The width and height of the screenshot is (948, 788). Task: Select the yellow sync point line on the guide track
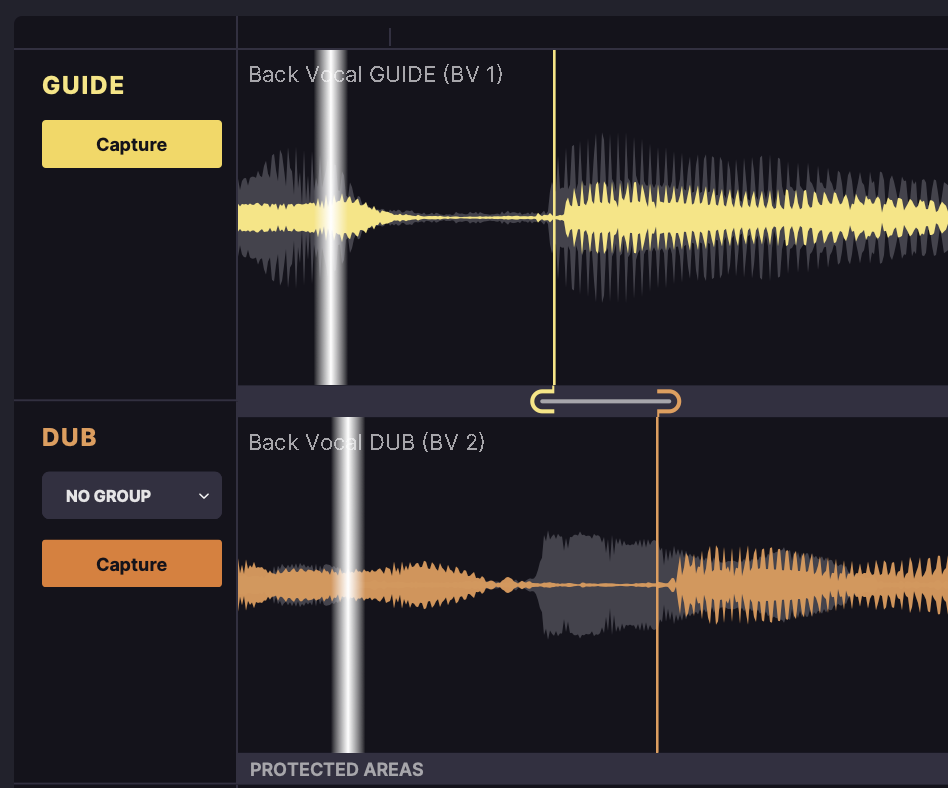click(x=556, y=220)
